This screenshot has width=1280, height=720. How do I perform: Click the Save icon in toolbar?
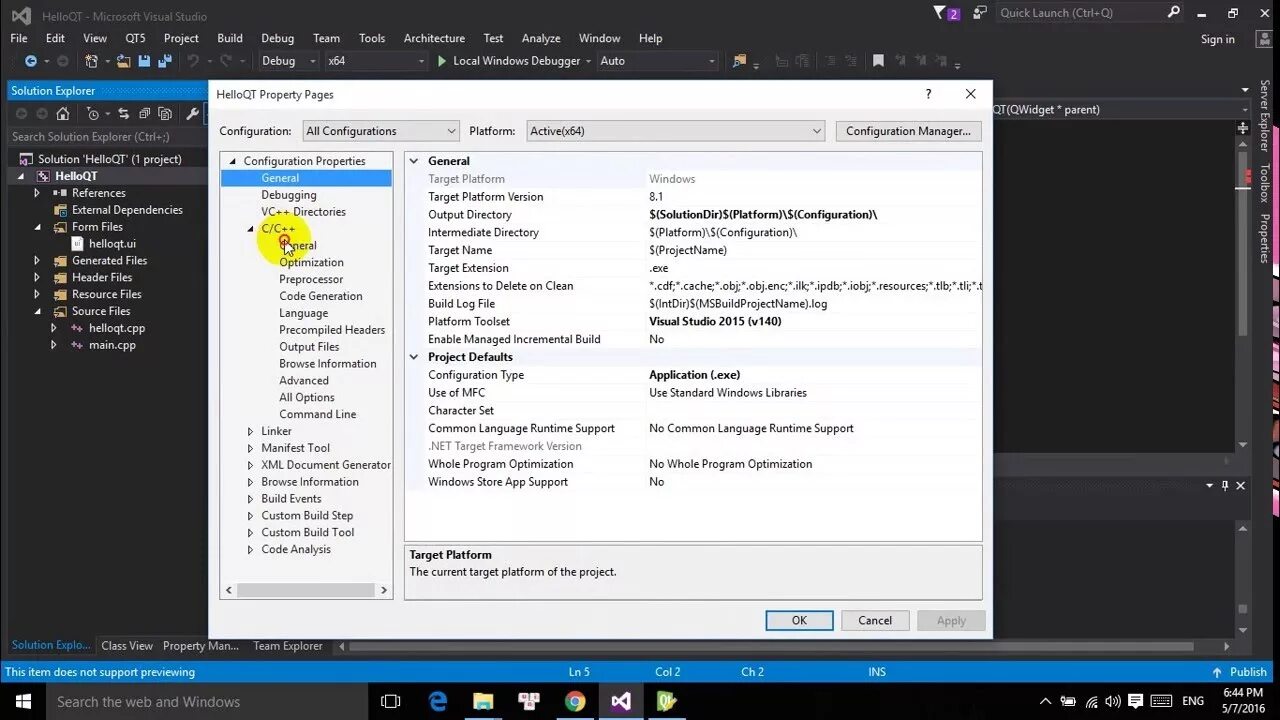click(x=144, y=61)
